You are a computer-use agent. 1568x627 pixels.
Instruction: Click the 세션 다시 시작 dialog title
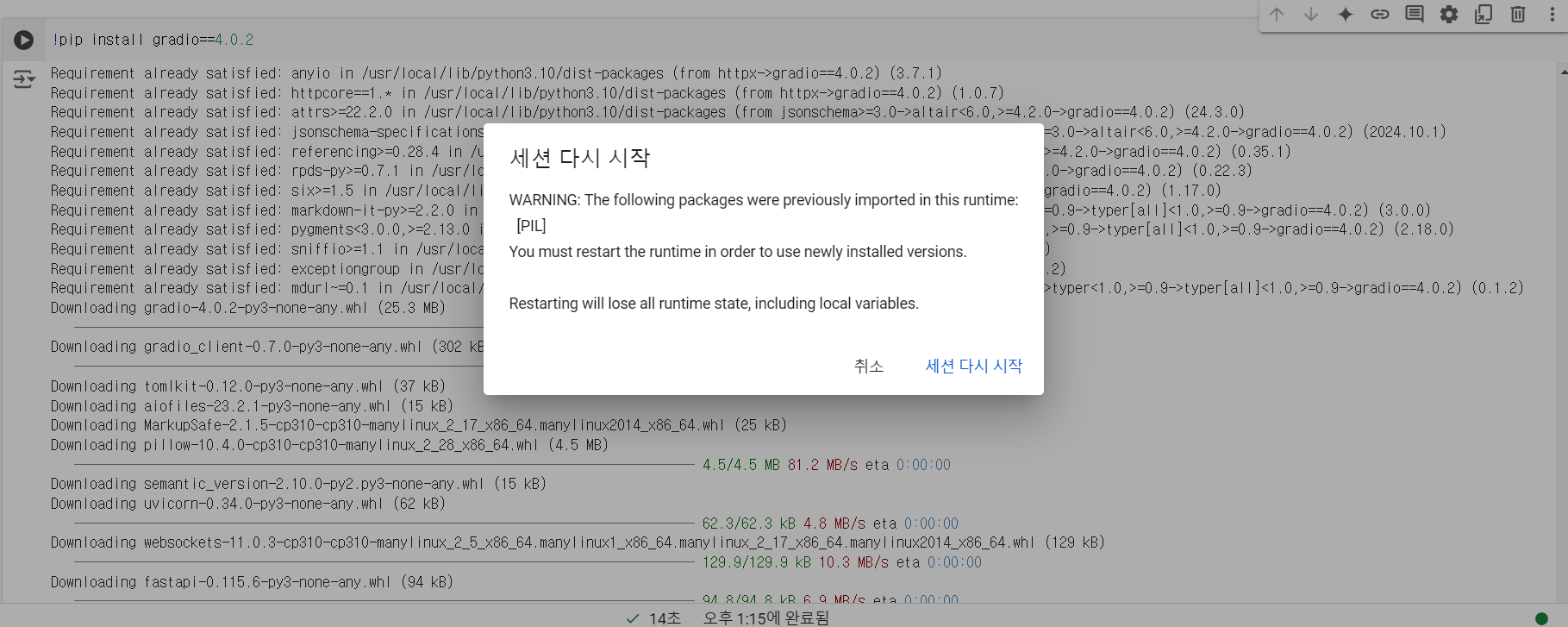tap(580, 158)
